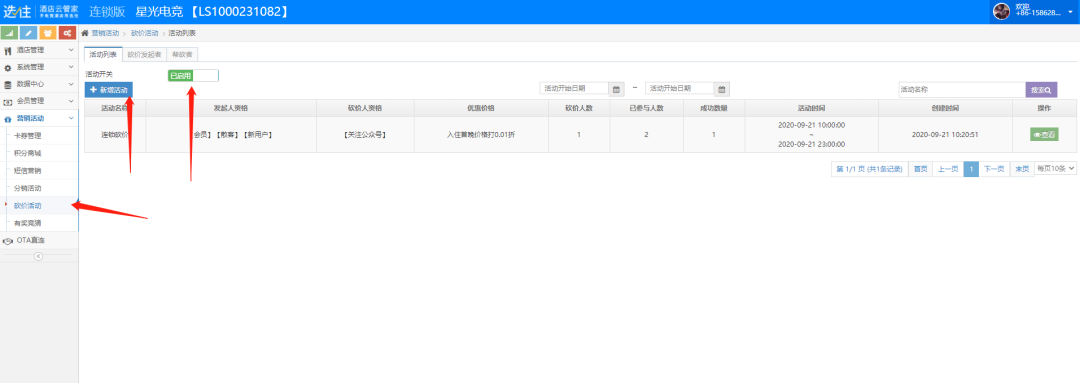Click 下一页 pagination button

point(994,169)
